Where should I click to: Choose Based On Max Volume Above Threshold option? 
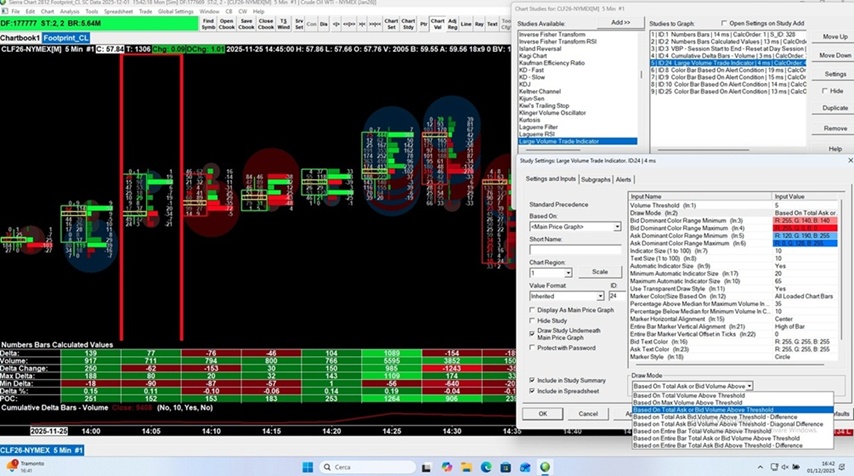point(688,402)
